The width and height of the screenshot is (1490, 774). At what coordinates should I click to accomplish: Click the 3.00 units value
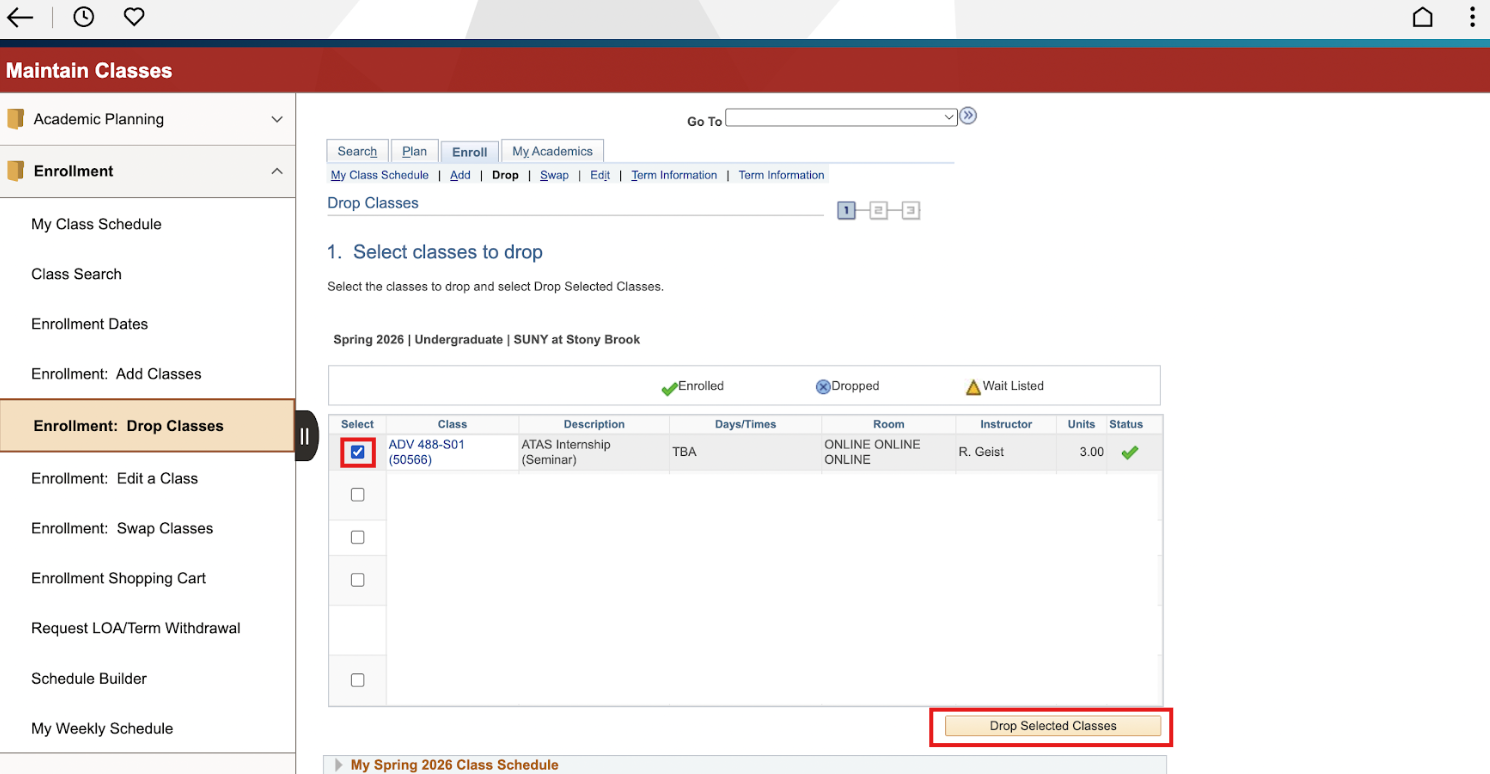click(x=1092, y=452)
